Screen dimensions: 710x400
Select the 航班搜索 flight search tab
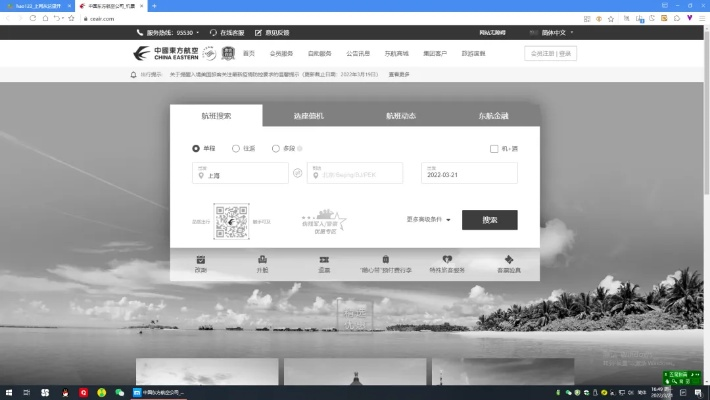(216, 116)
